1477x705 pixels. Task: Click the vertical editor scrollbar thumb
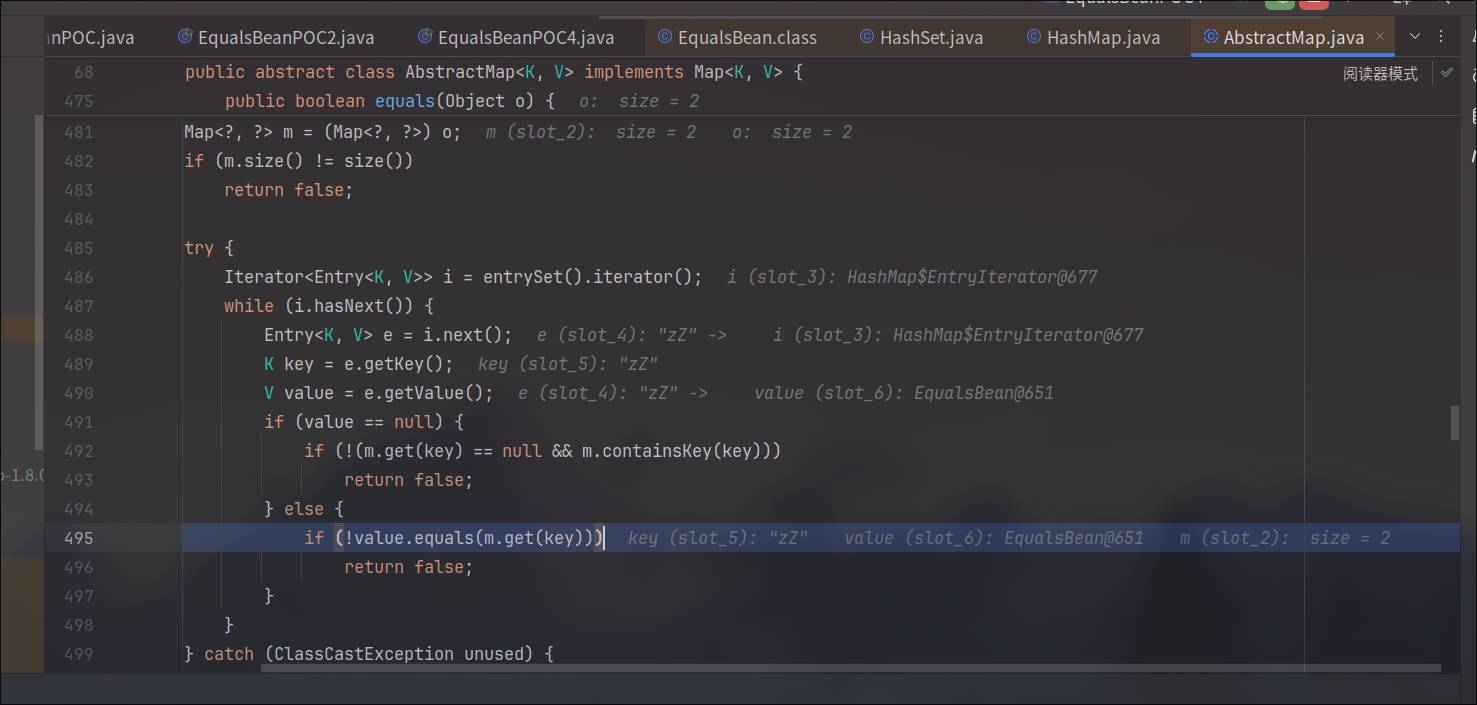point(1455,423)
